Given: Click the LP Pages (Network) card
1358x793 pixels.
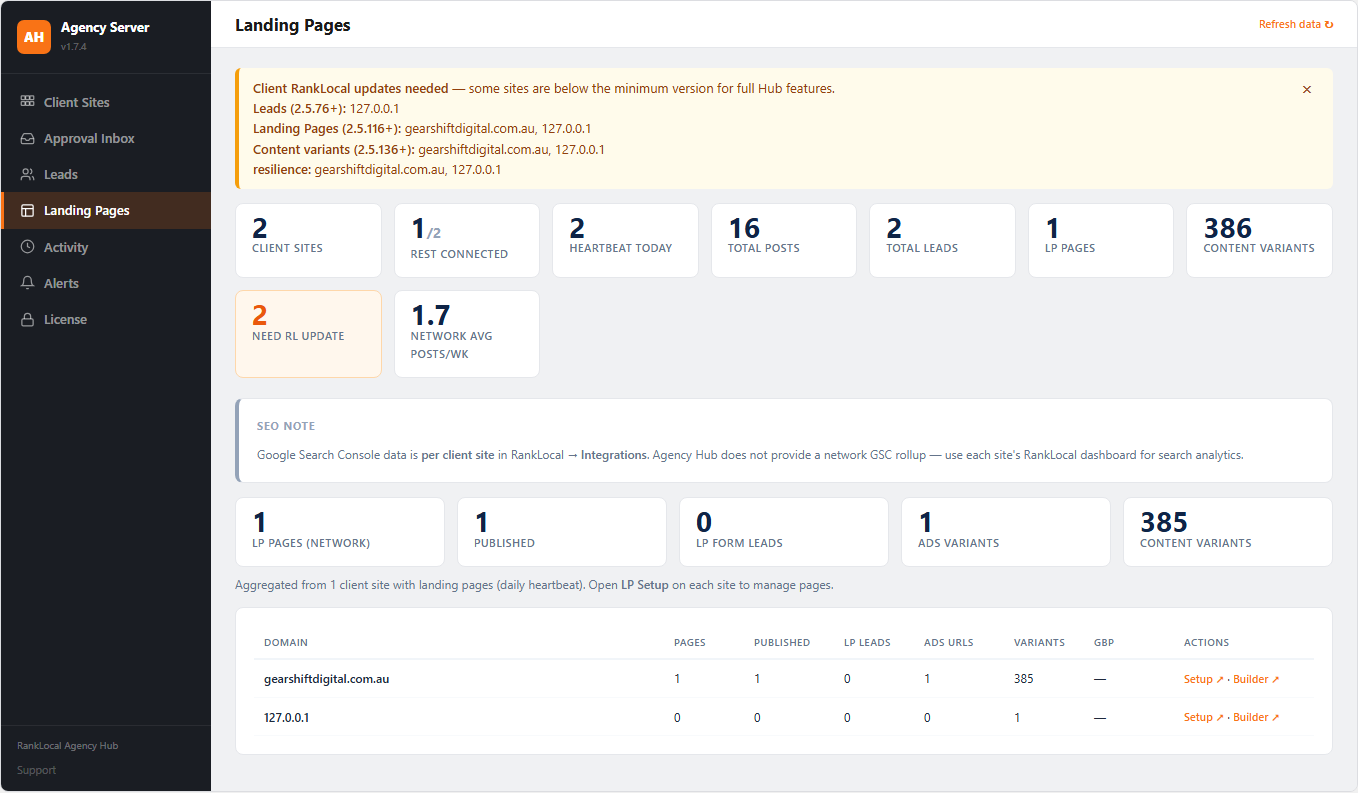Looking at the screenshot, I should coord(340,532).
